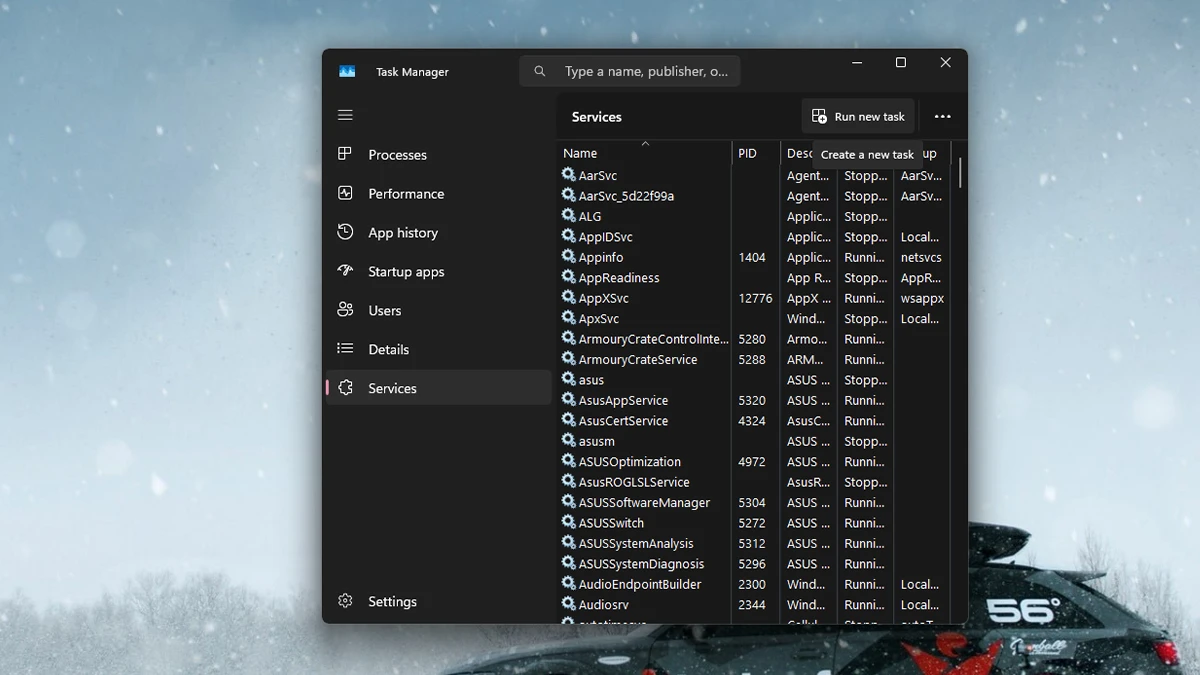Image resolution: width=1200 pixels, height=675 pixels.
Task: Click the gear icon beside AsusCertService
Action: click(x=568, y=421)
